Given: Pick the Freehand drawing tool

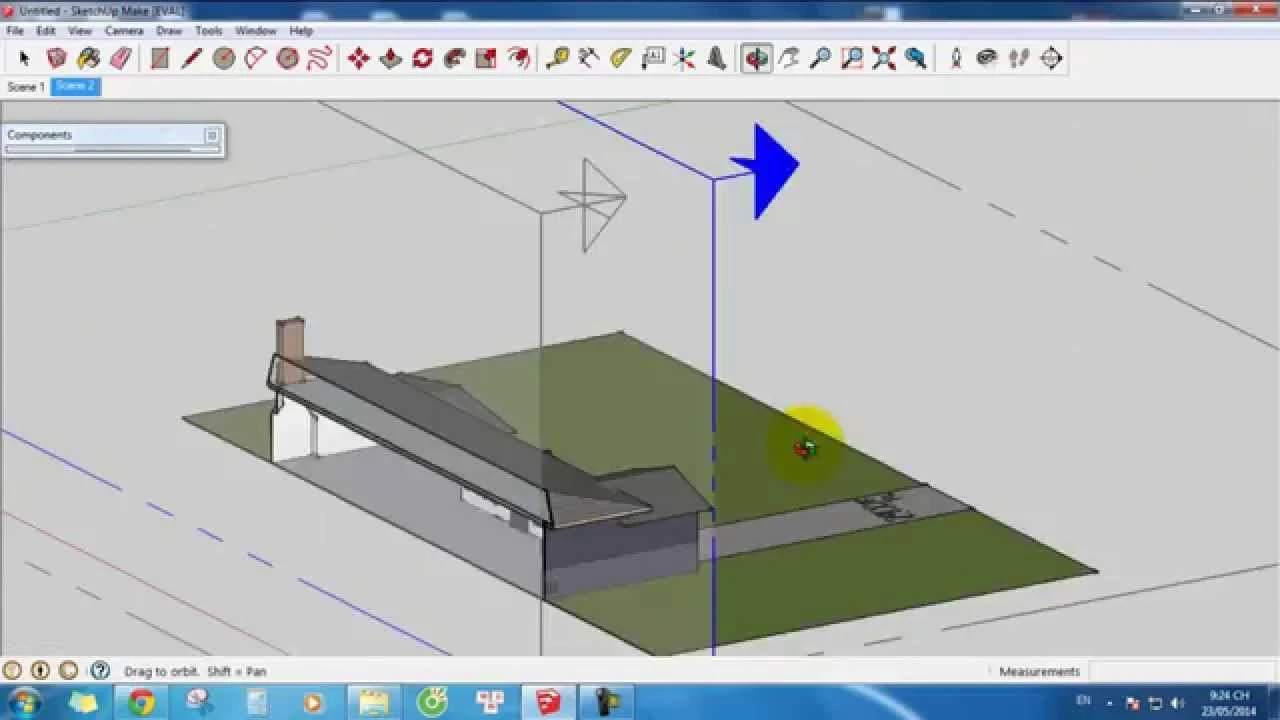Looking at the screenshot, I should pos(320,59).
